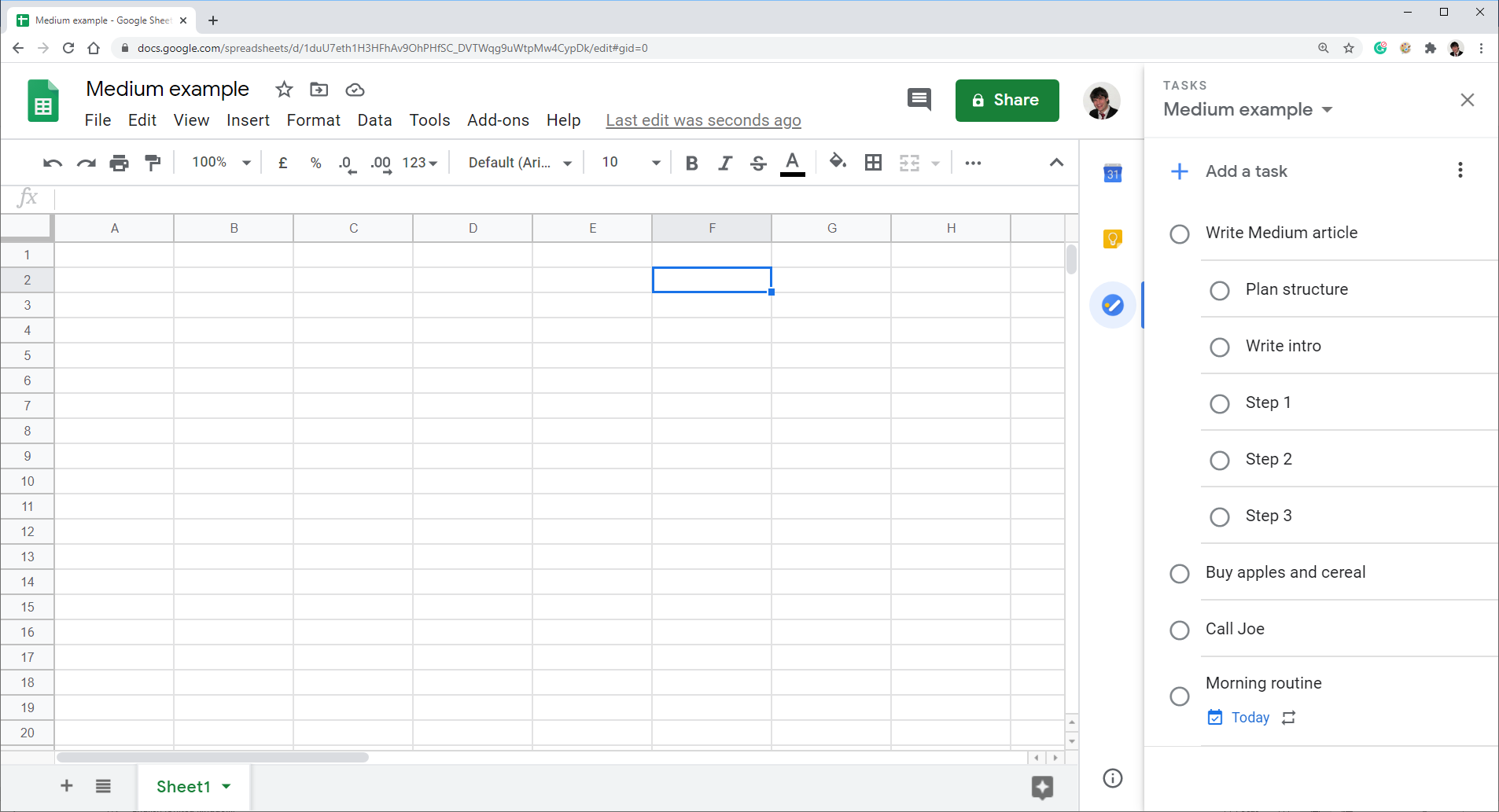
Task: Switch task list via Medium example dropdown
Action: [1247, 109]
